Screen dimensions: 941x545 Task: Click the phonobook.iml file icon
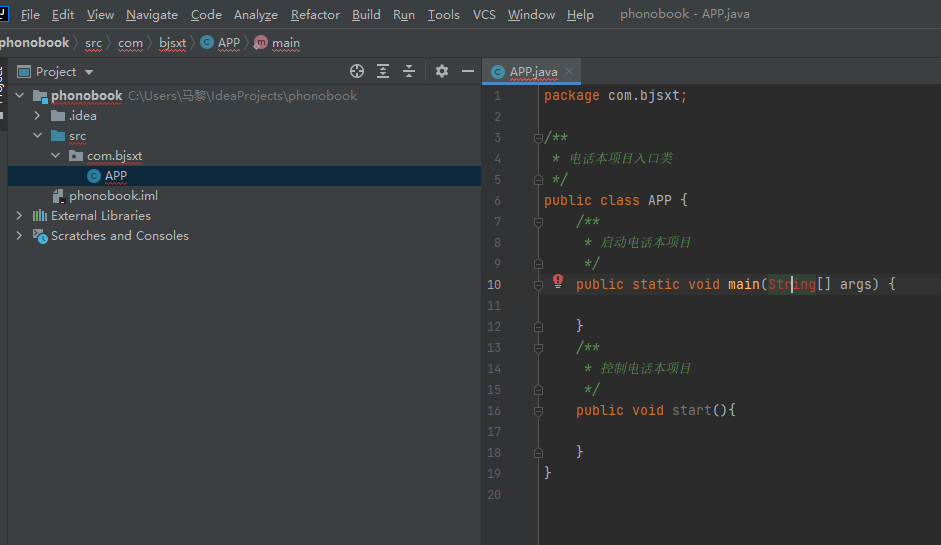pyautogui.click(x=58, y=196)
